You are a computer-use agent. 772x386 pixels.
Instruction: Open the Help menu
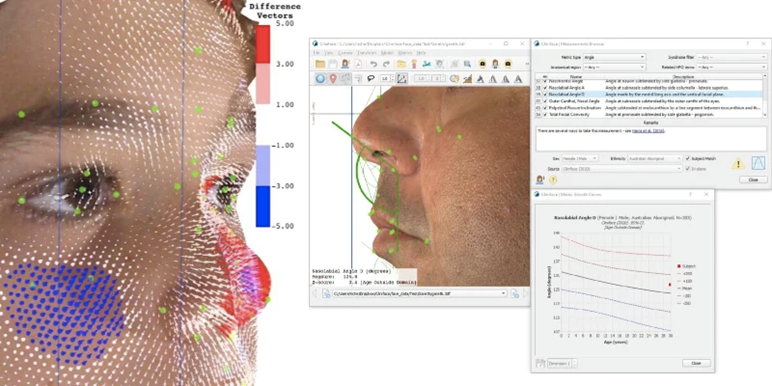[x=421, y=53]
